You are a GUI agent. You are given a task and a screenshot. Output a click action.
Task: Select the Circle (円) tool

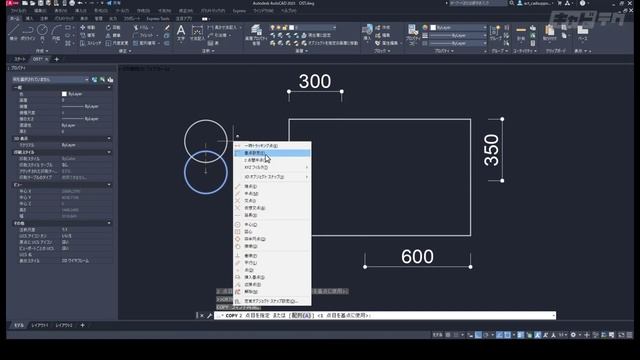coord(42,32)
